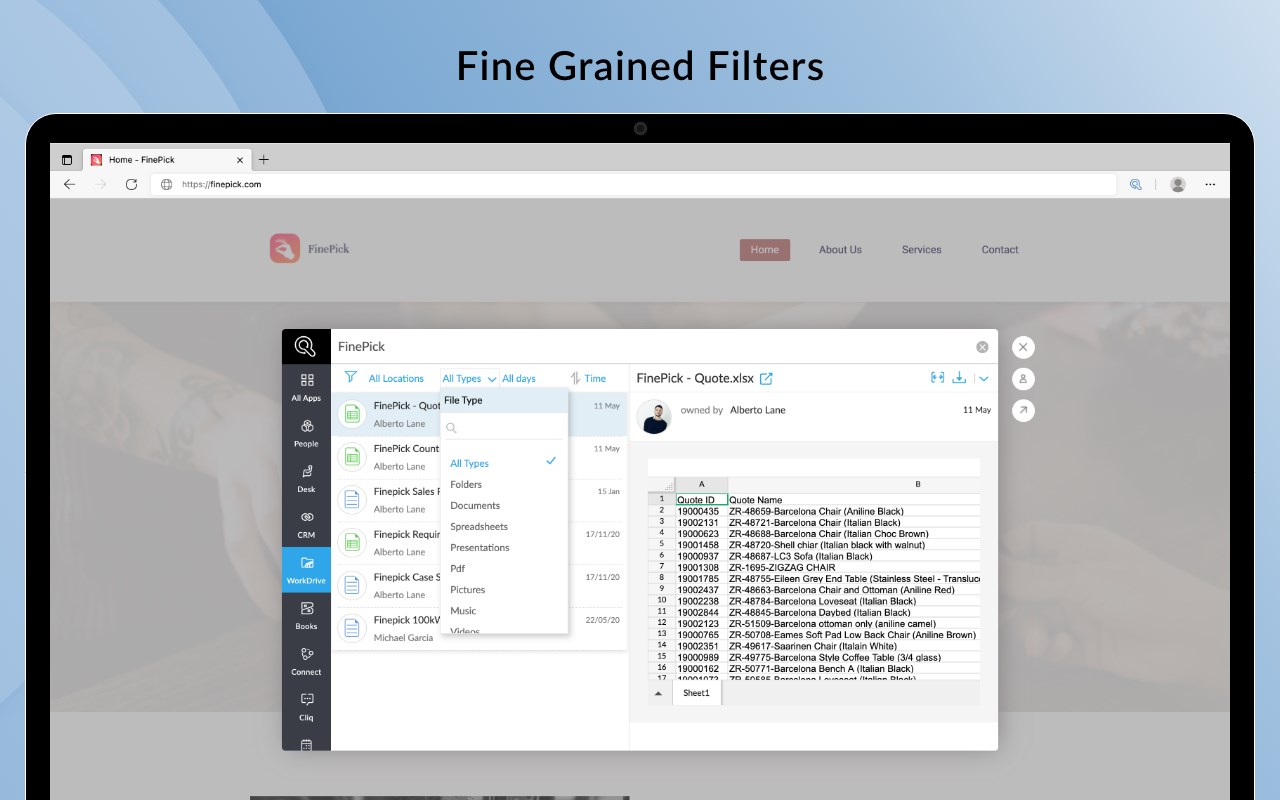Open Quote.xlsx in new window icon
1280x800 pixels.
pos(767,379)
